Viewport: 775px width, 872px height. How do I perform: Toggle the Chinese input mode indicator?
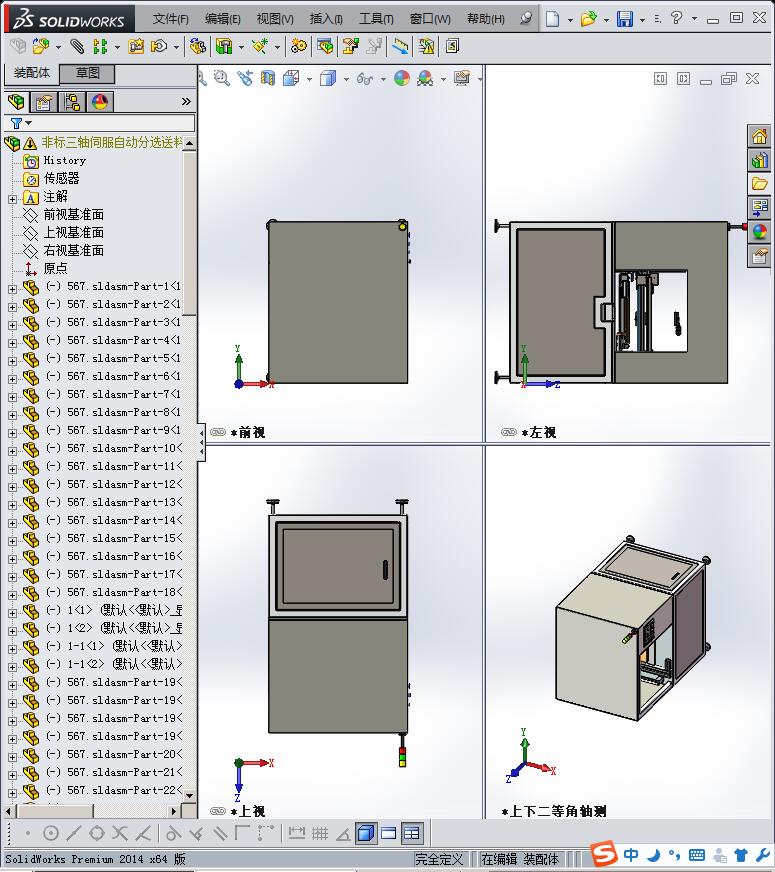click(631, 855)
